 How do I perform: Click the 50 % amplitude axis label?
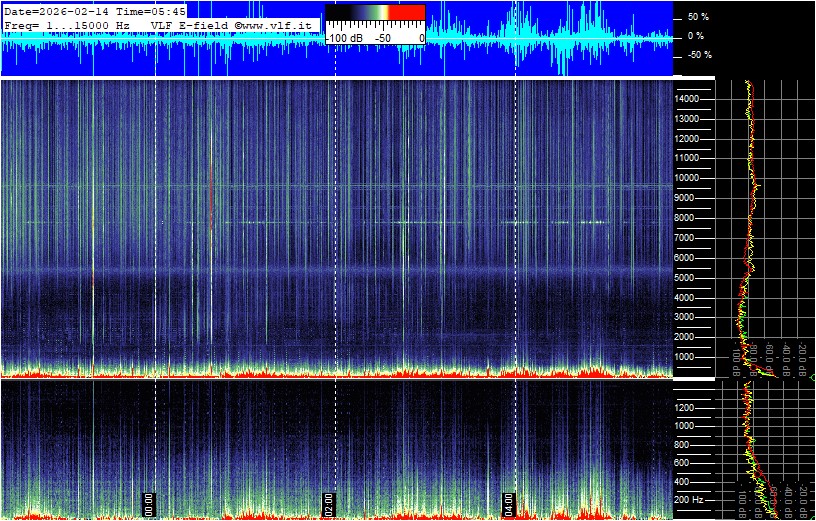click(697, 17)
